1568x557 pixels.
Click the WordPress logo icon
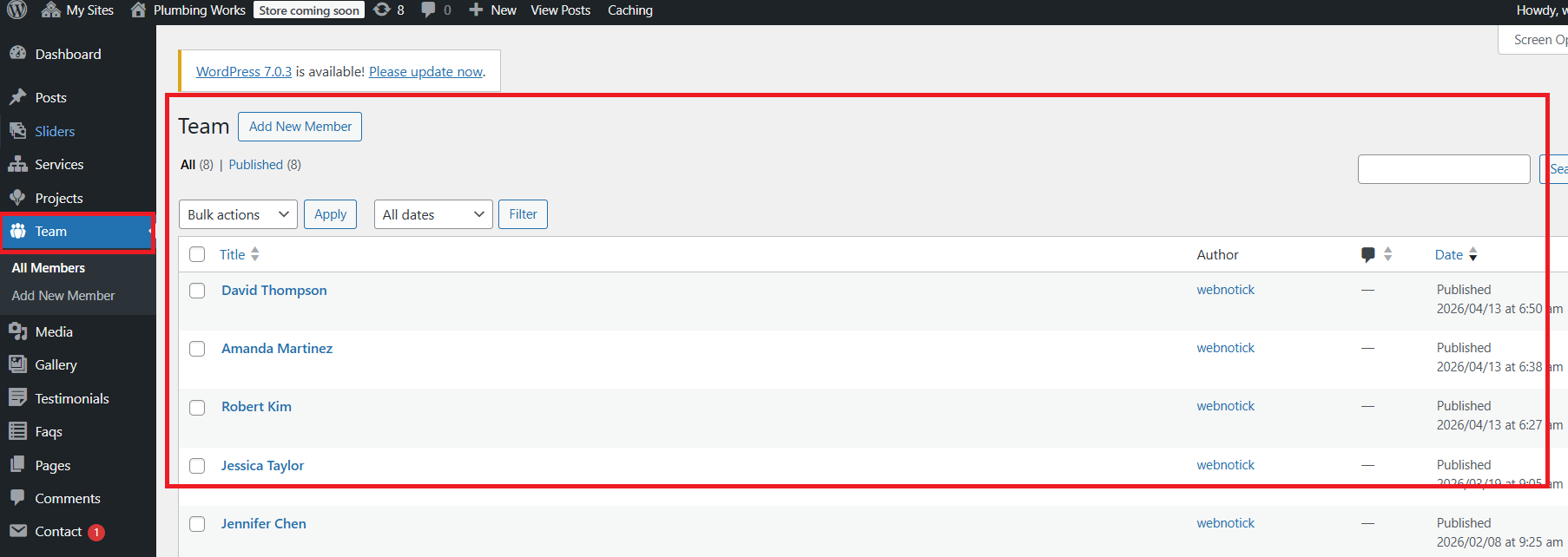17,10
